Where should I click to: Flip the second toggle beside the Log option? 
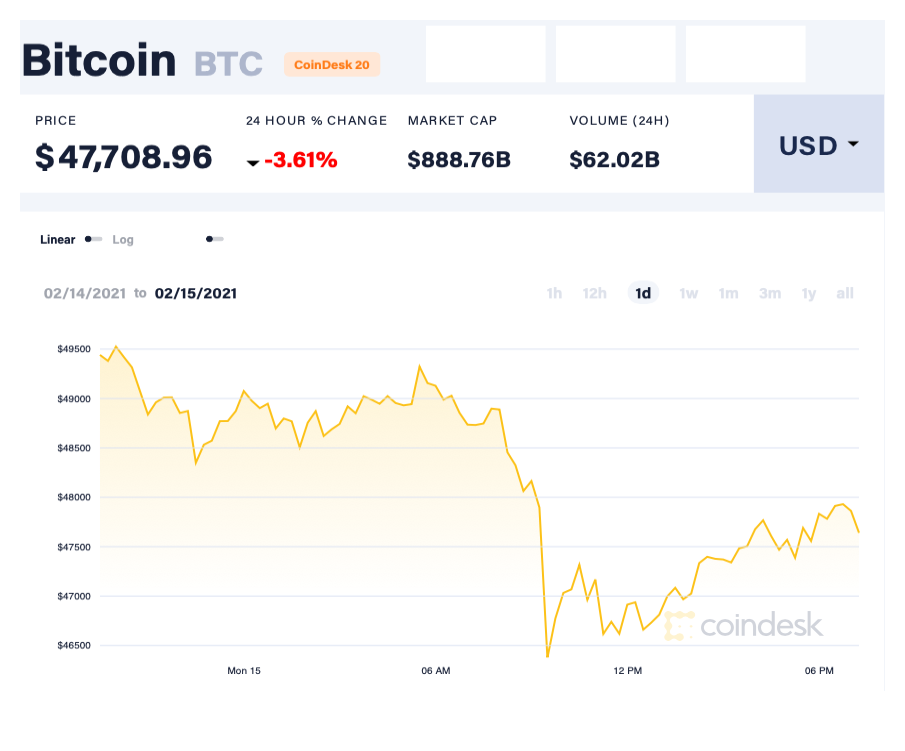[214, 240]
